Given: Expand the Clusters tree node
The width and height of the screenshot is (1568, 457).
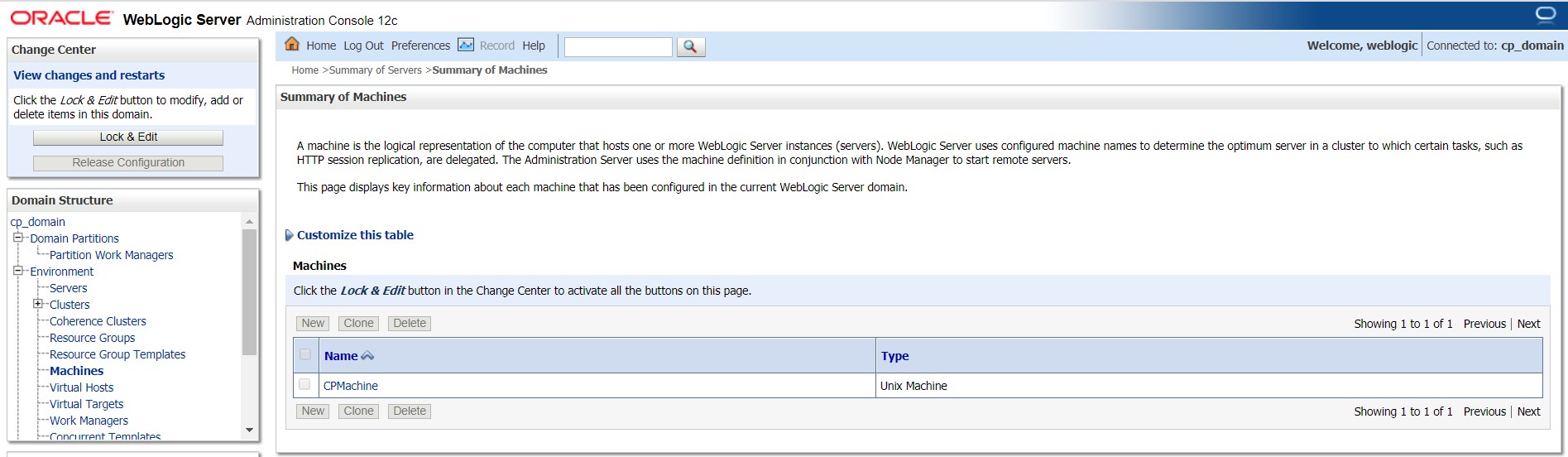Looking at the screenshot, I should tap(37, 304).
